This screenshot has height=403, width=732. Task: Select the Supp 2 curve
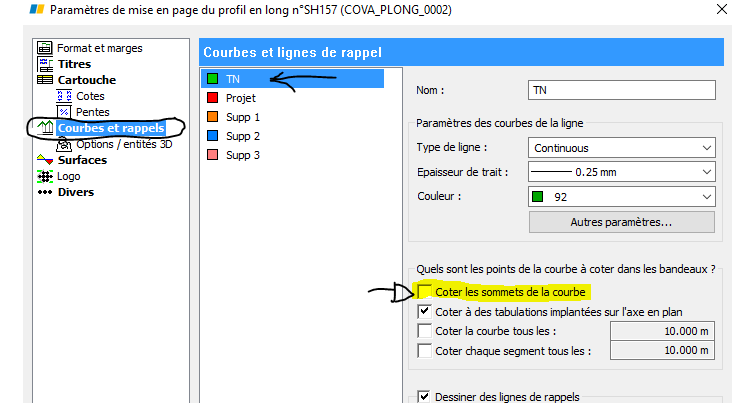243,136
